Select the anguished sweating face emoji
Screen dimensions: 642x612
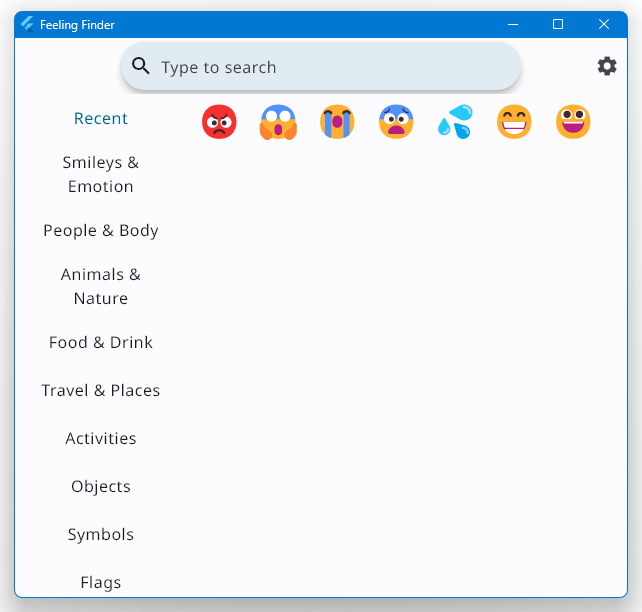(396, 122)
